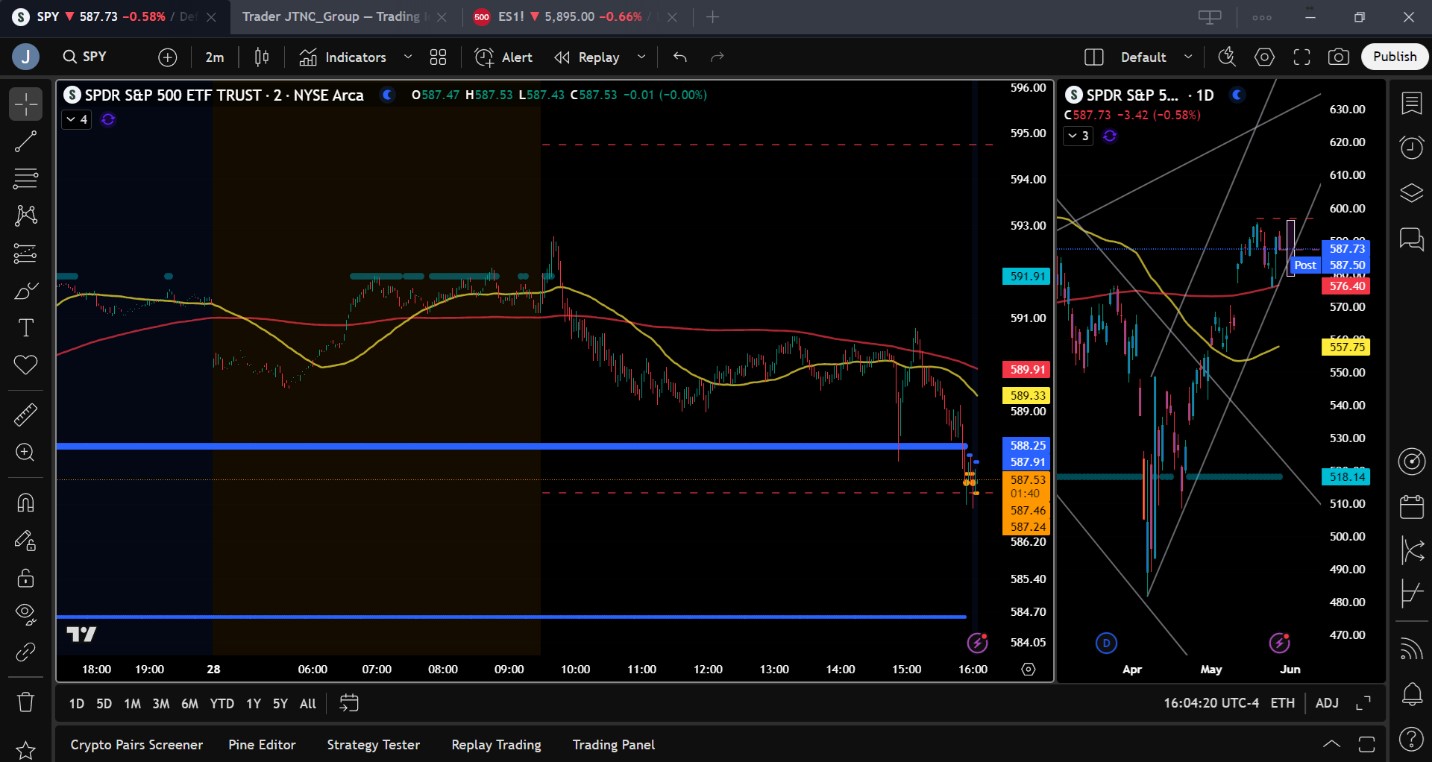
Task: Choose the chart patterns drawing tool
Action: pos(26,216)
